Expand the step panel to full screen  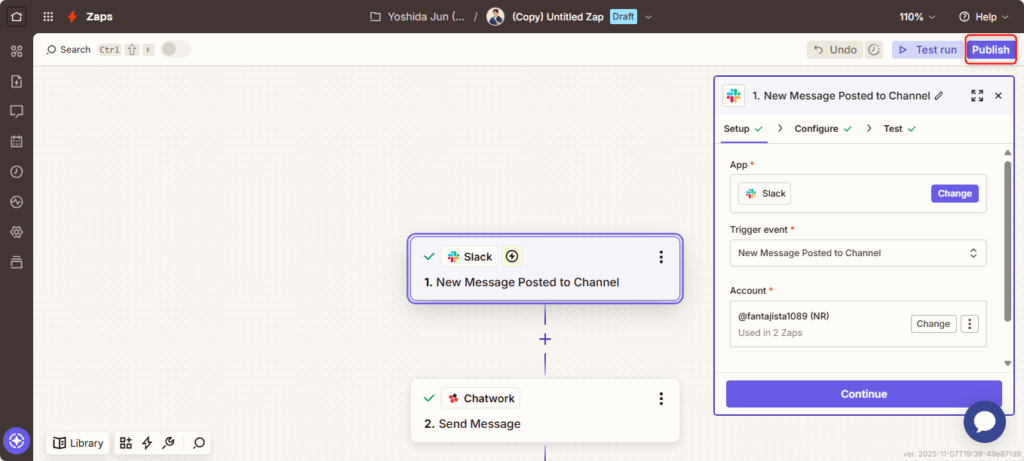tap(977, 96)
